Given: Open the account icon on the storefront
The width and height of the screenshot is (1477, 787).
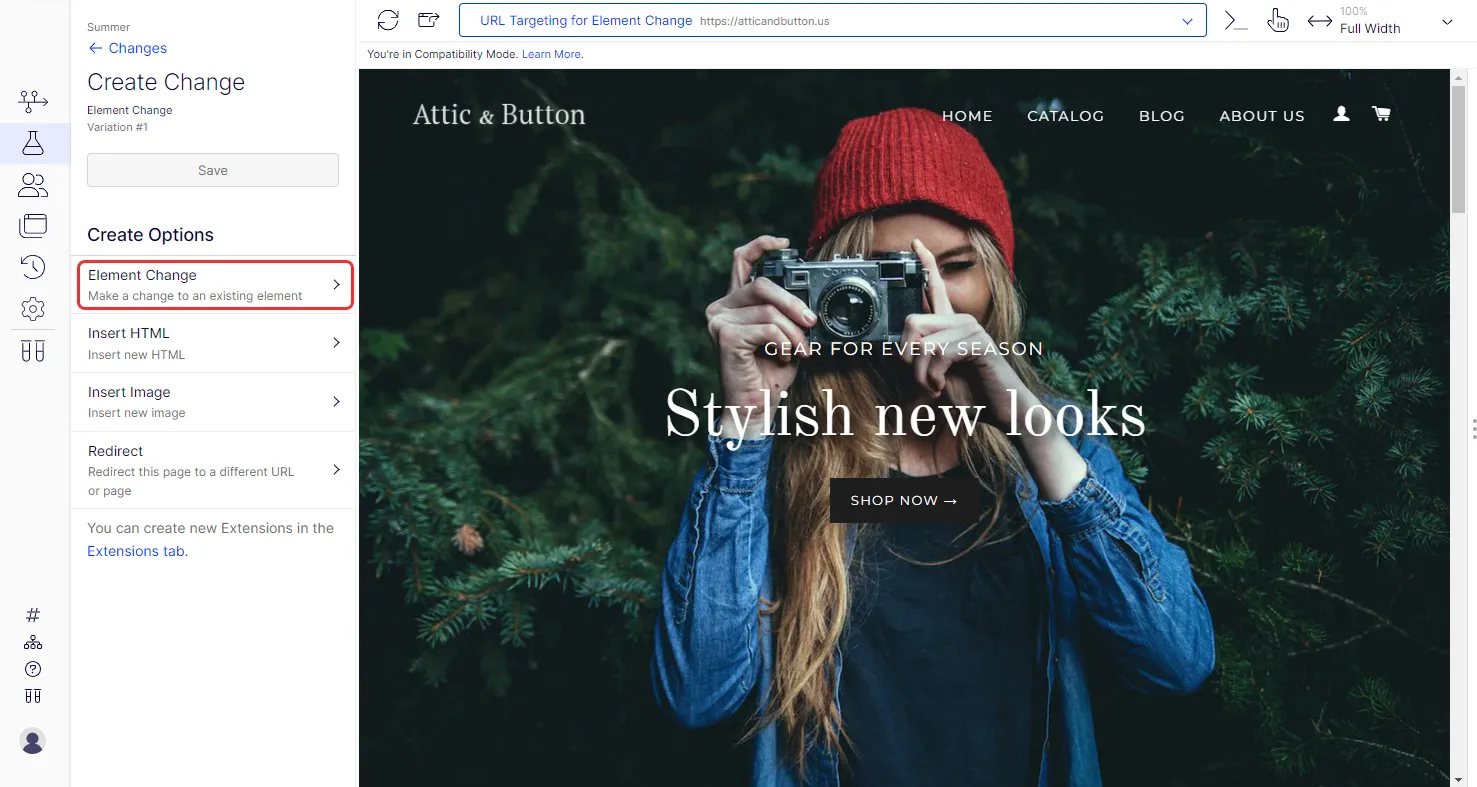Looking at the screenshot, I should pos(1342,115).
